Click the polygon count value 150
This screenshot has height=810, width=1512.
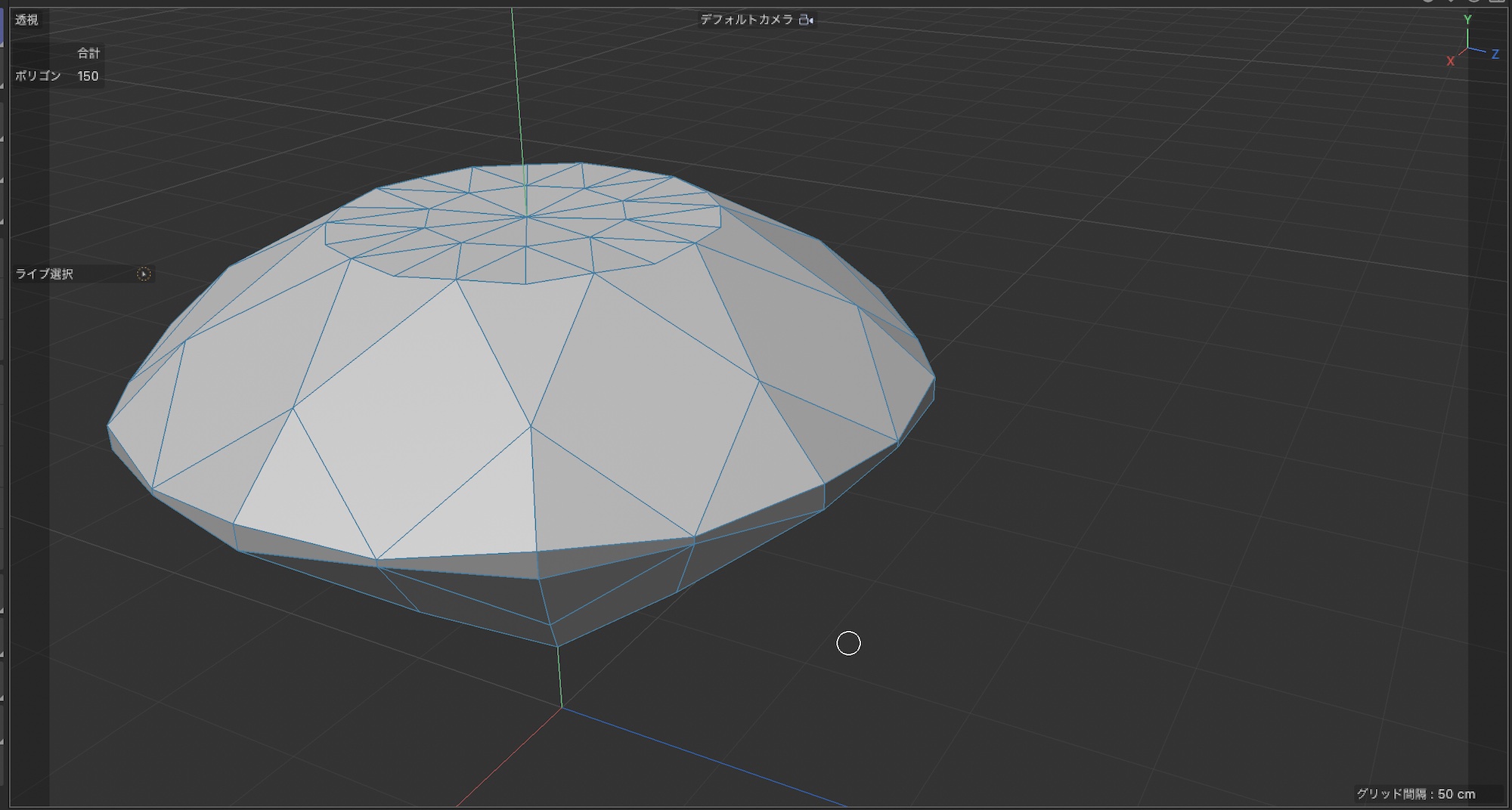88,76
